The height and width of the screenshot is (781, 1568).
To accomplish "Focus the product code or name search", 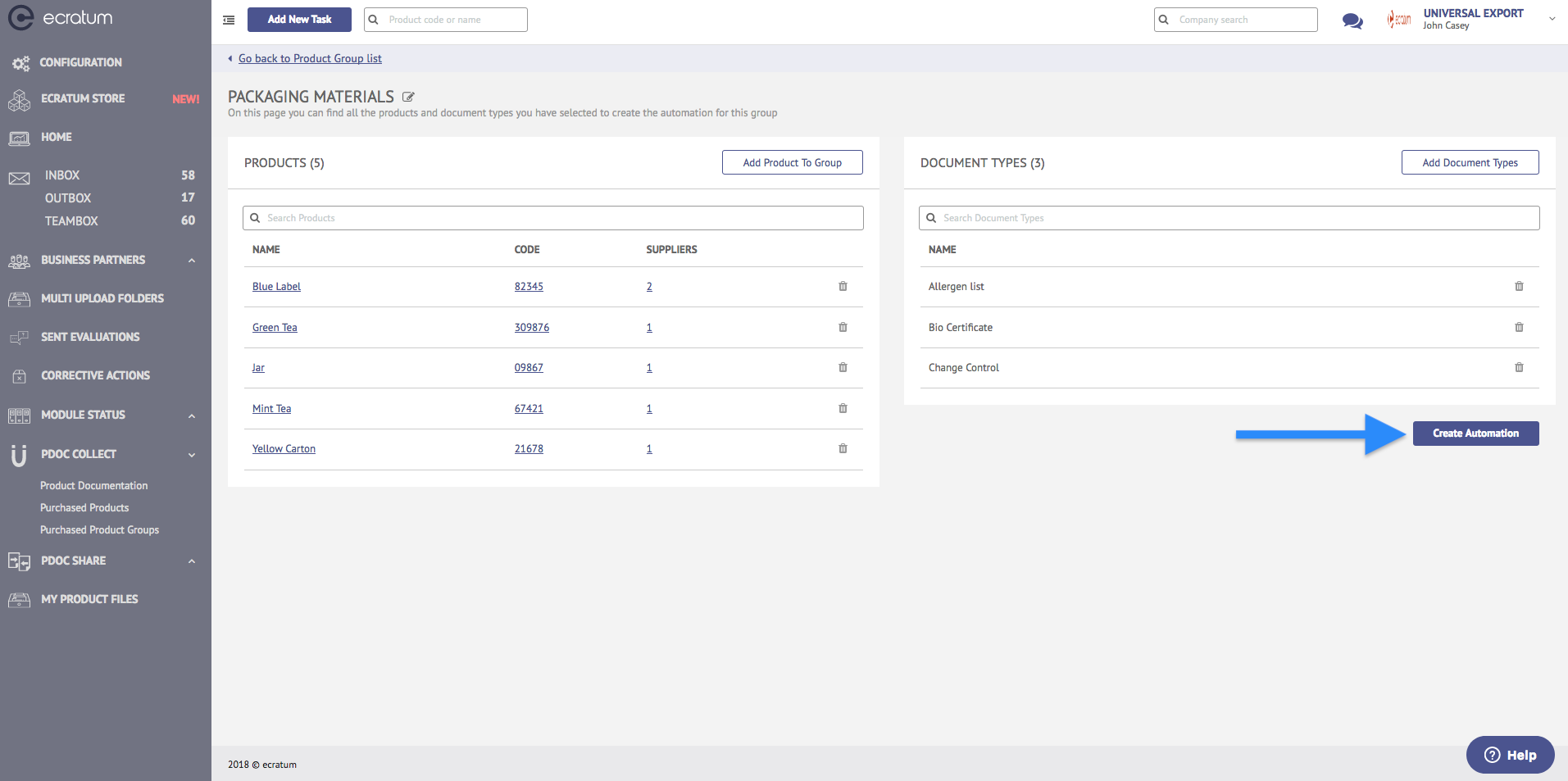I will click(446, 20).
